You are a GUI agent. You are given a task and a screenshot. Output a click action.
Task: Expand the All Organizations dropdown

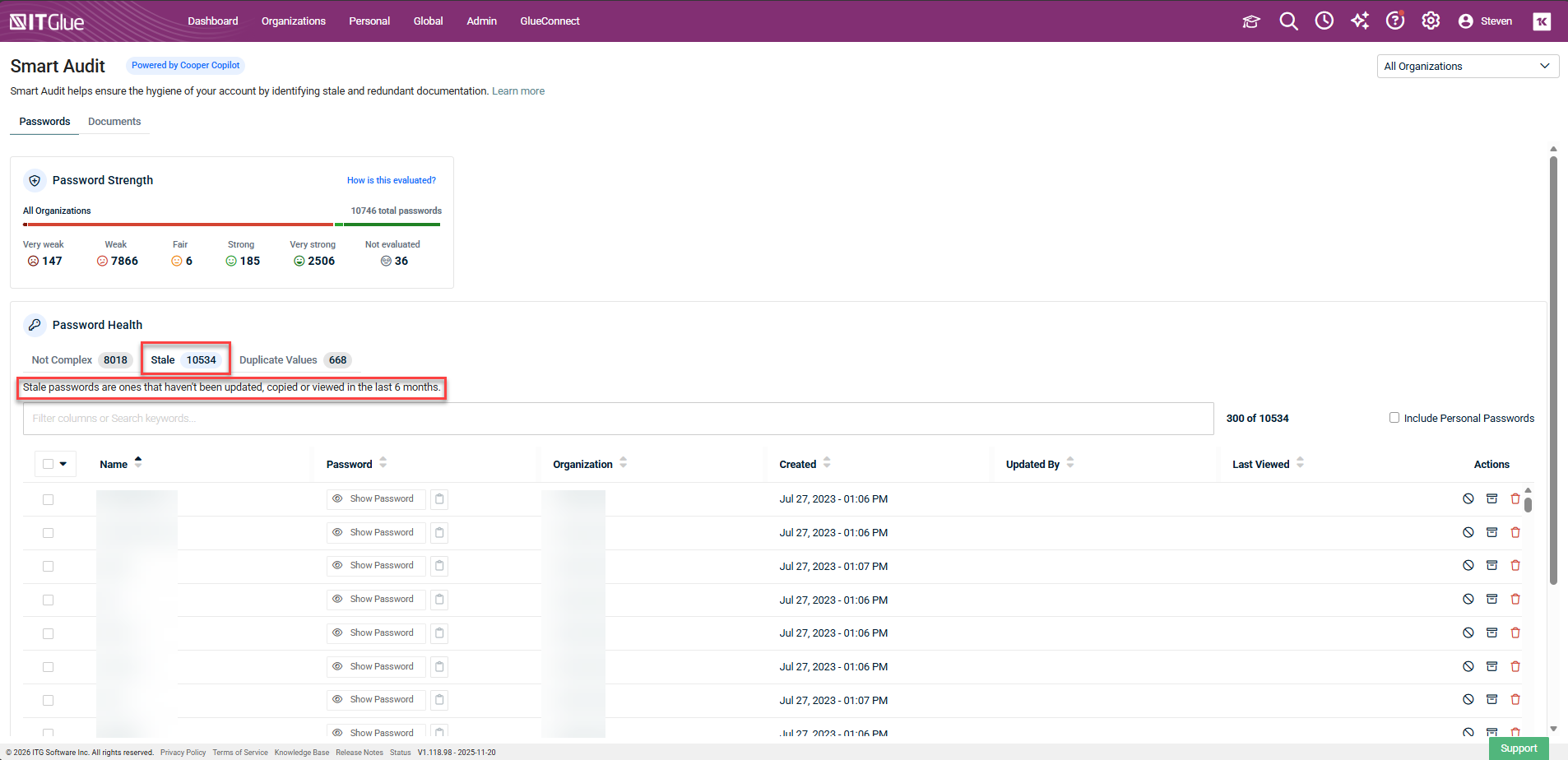pyautogui.click(x=1467, y=67)
